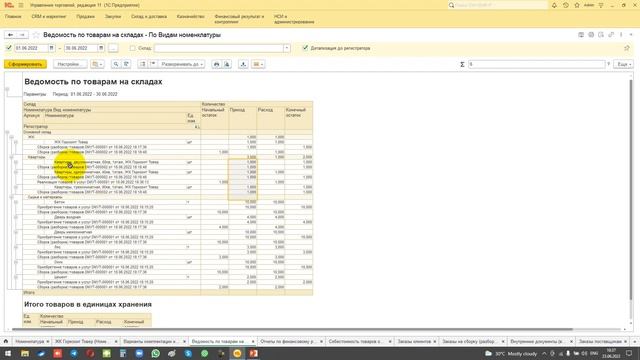640x360 pixels.
Task: Click the find-next icon beside magnifier
Action: click(126, 64)
